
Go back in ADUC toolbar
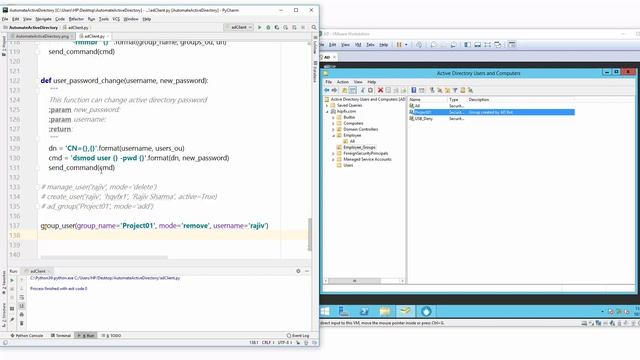(x=327, y=90)
